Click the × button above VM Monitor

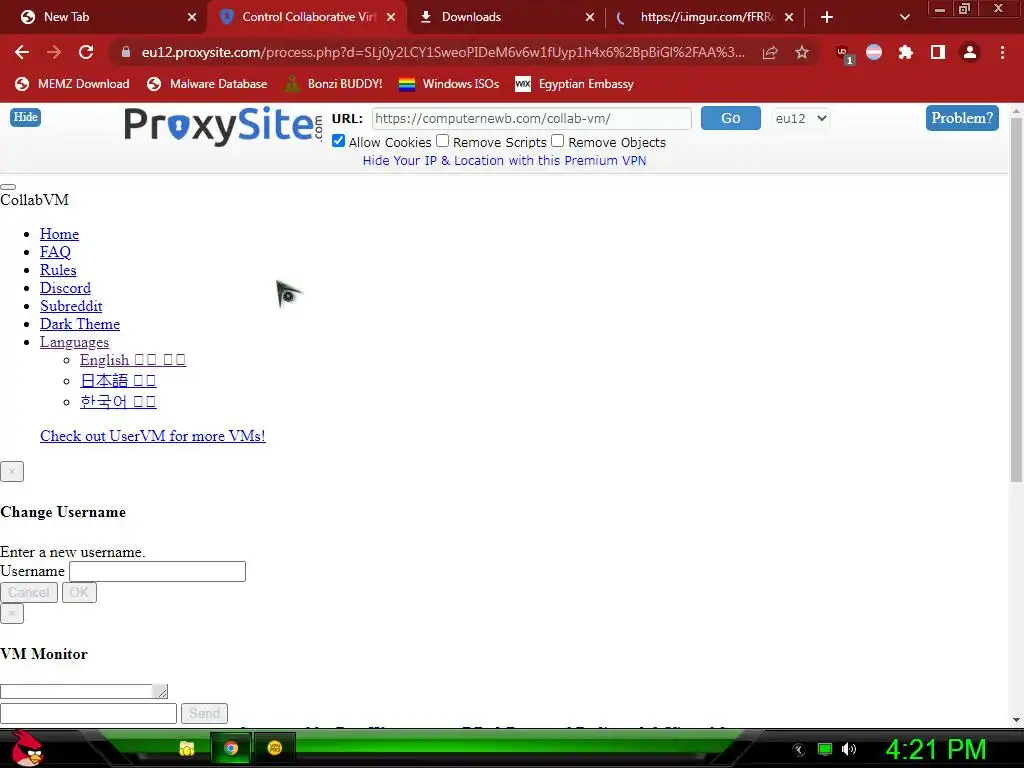point(12,613)
